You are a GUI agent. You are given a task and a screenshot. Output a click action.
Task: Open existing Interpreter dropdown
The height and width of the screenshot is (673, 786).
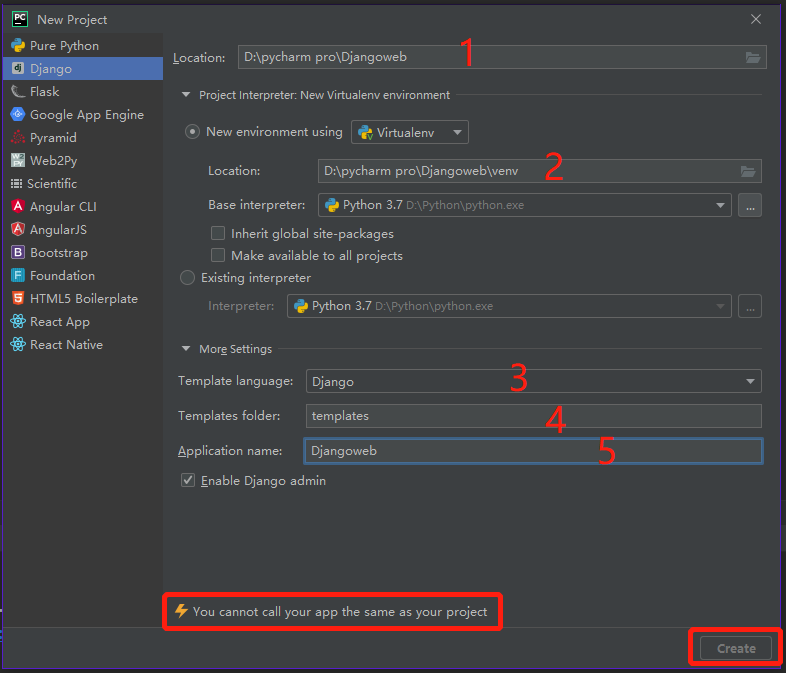[x=509, y=306]
